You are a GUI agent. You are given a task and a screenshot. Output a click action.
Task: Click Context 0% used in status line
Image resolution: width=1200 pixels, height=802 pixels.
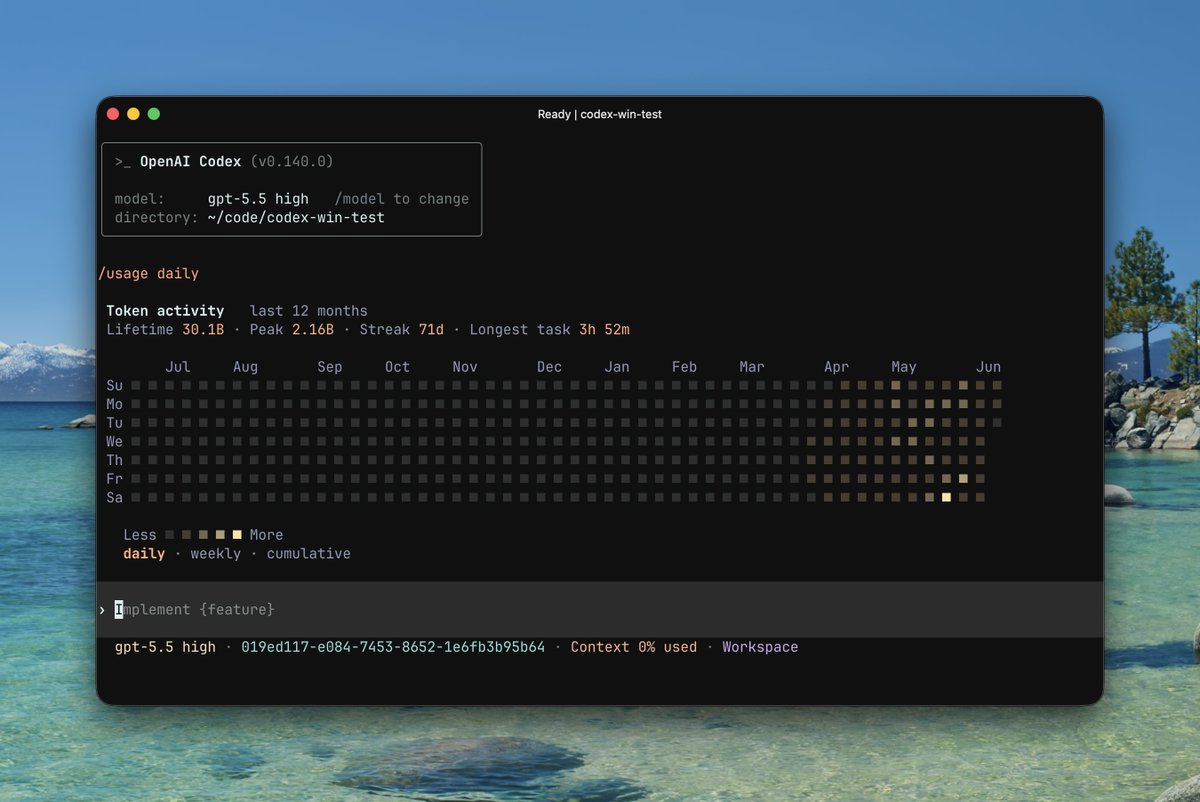634,647
